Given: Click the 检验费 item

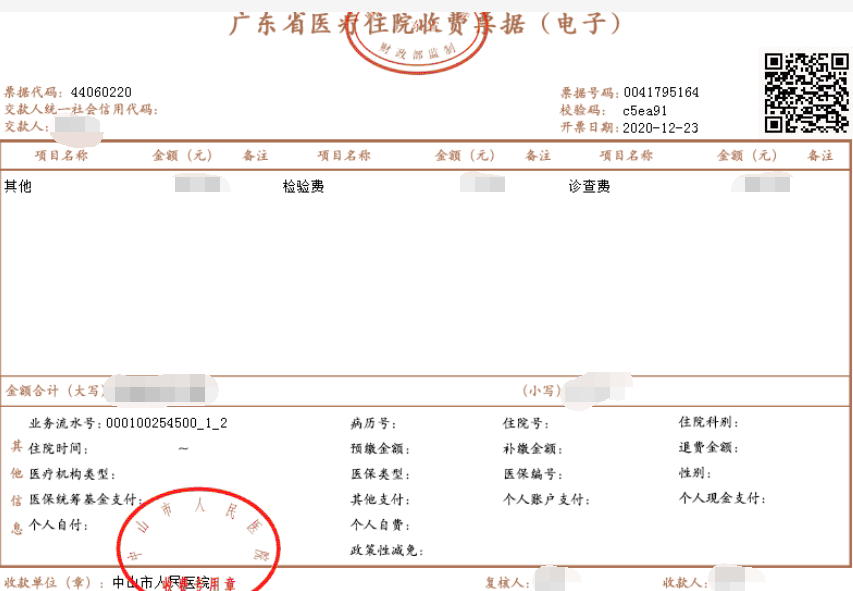Looking at the screenshot, I should [304, 187].
